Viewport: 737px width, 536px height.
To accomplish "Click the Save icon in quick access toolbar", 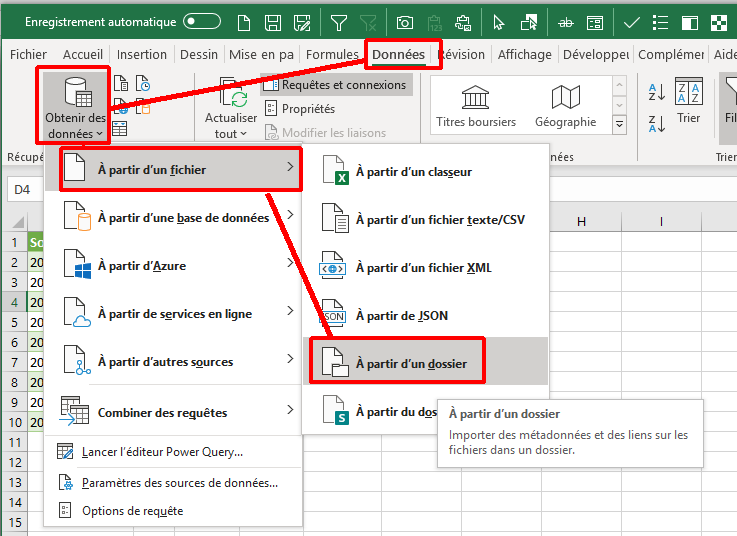I will [272, 21].
